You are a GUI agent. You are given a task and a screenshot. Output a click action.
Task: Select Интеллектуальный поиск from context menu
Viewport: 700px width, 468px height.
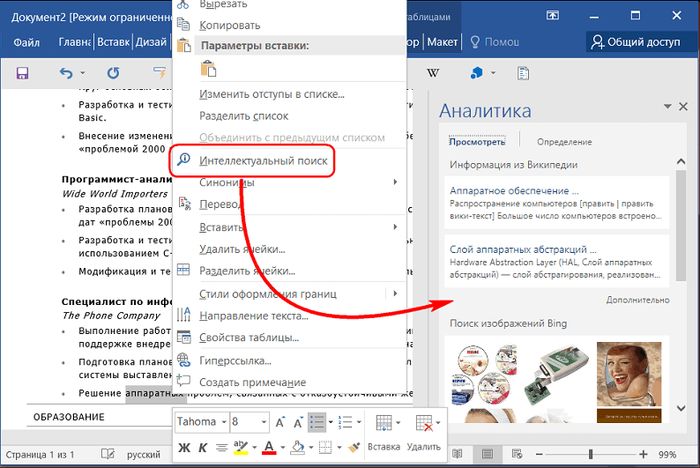[264, 160]
